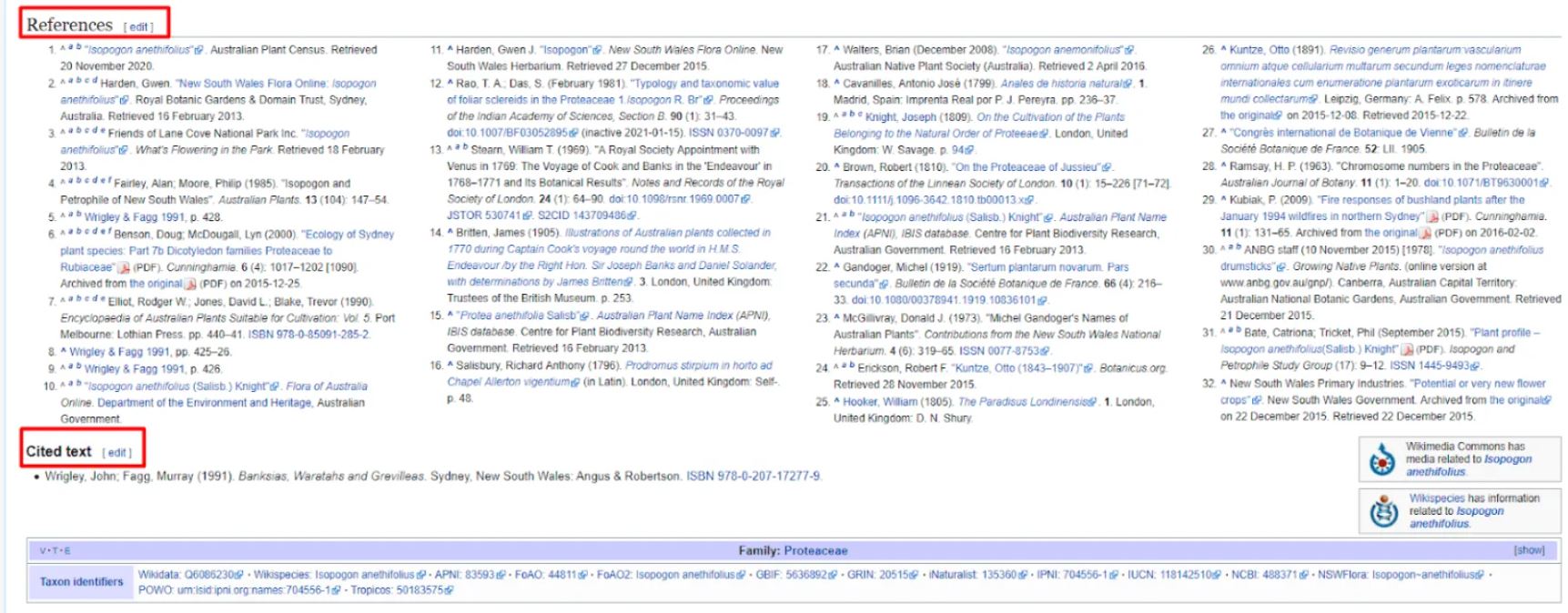Image resolution: width=1568 pixels, height=613 pixels.
Task: Open "Wrigley & Fagg 1991" in reference 5
Action: 135,217
